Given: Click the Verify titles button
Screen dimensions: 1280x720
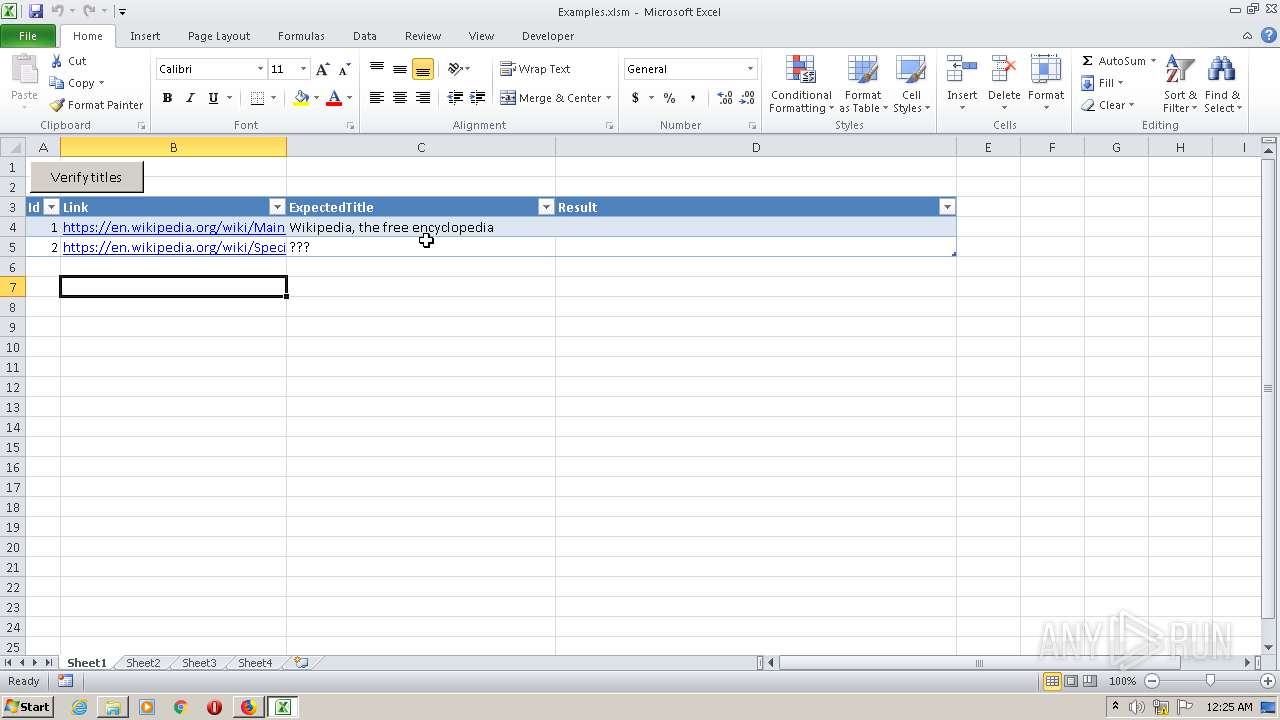Looking at the screenshot, I should (86, 177).
